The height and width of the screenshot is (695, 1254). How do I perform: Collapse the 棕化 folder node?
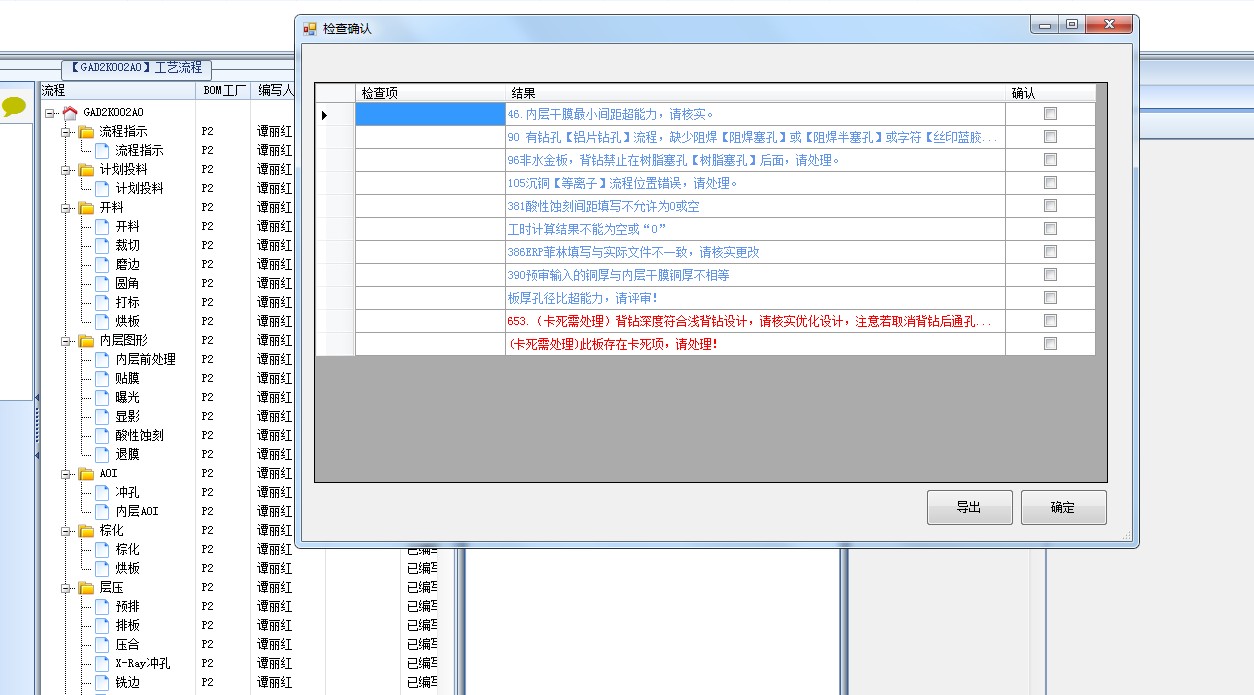coord(66,530)
